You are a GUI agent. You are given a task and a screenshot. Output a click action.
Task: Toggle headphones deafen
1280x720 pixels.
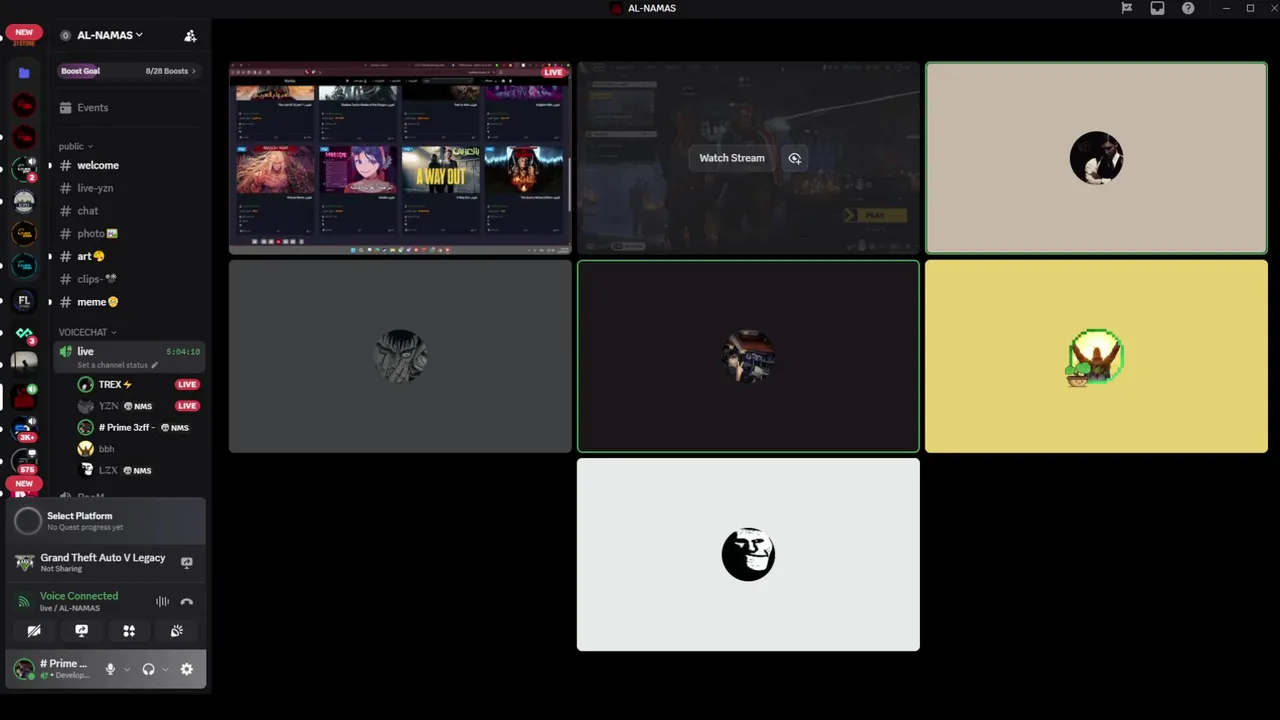point(148,669)
